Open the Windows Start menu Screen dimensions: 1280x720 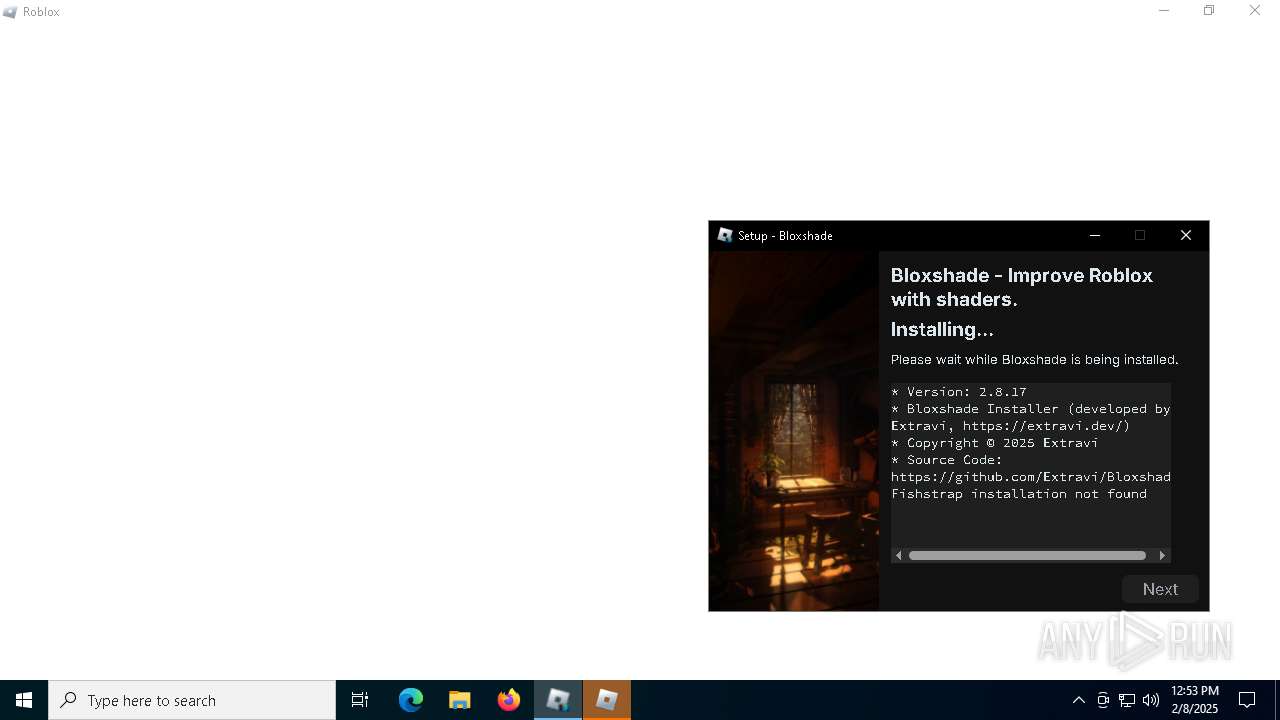point(24,700)
